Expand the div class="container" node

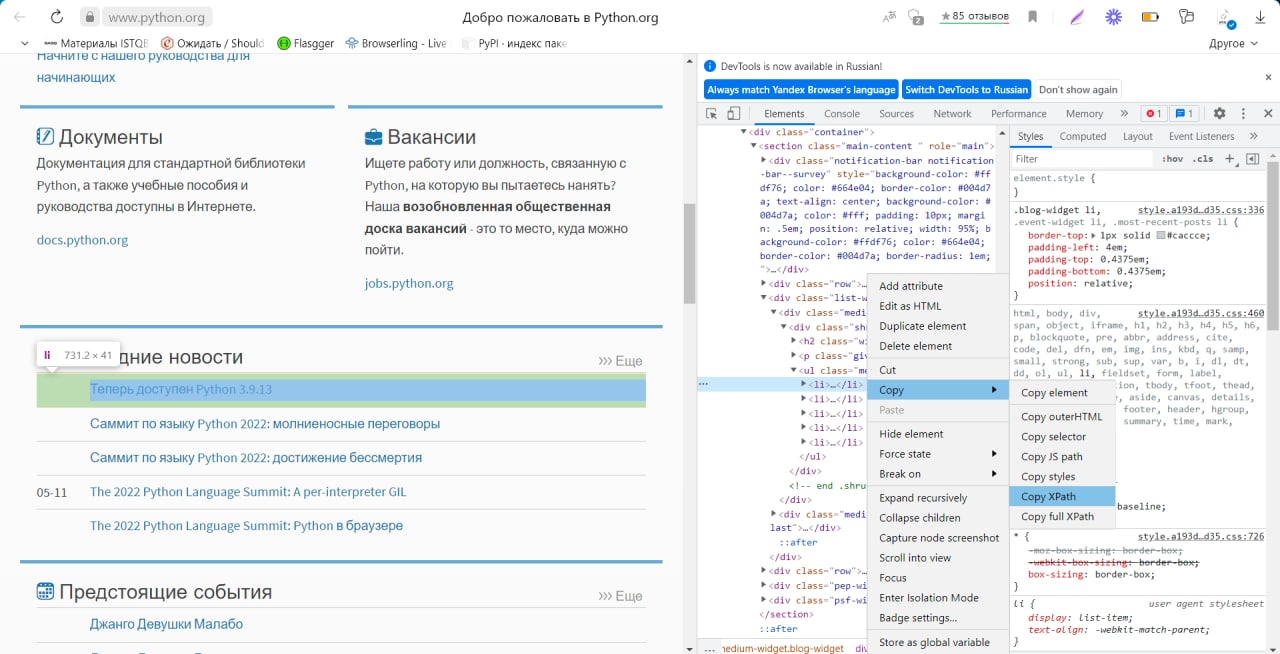coord(744,132)
